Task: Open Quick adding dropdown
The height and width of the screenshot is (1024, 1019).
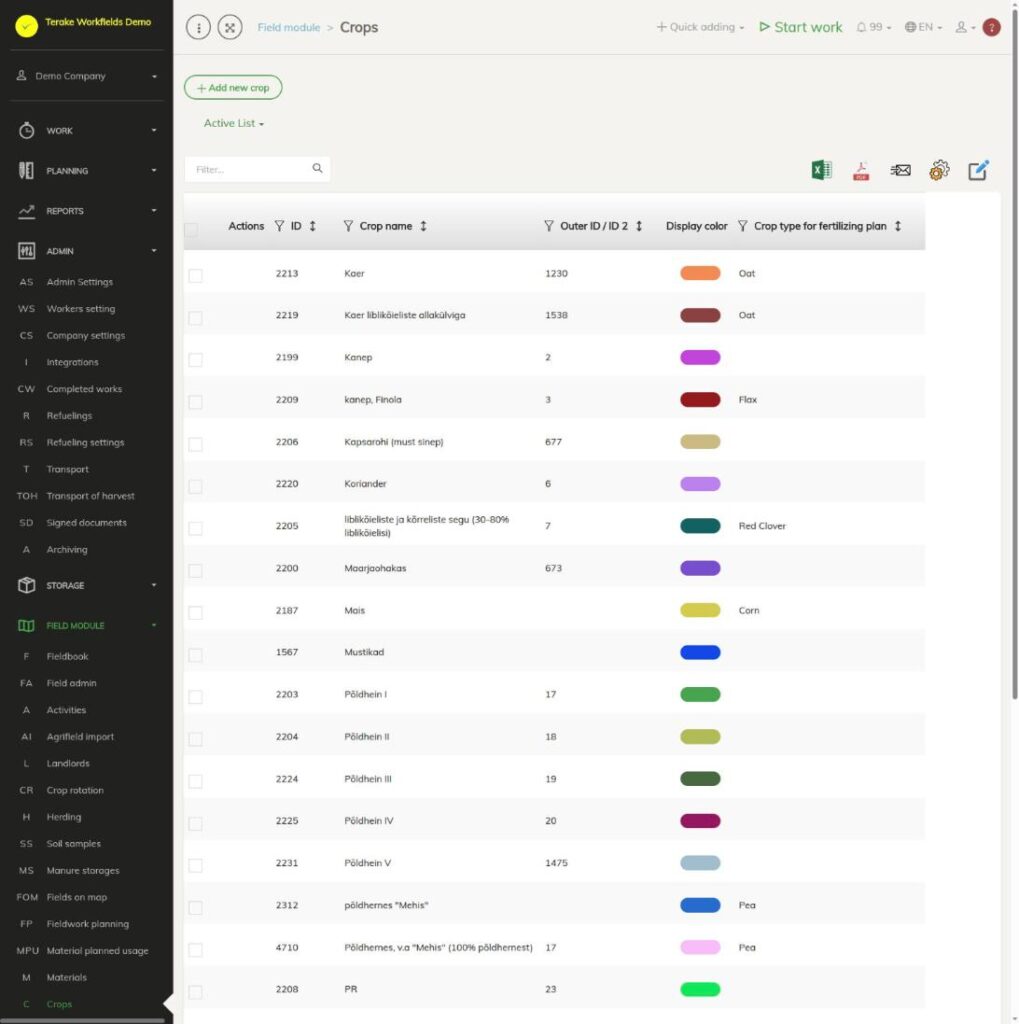Action: coord(700,27)
